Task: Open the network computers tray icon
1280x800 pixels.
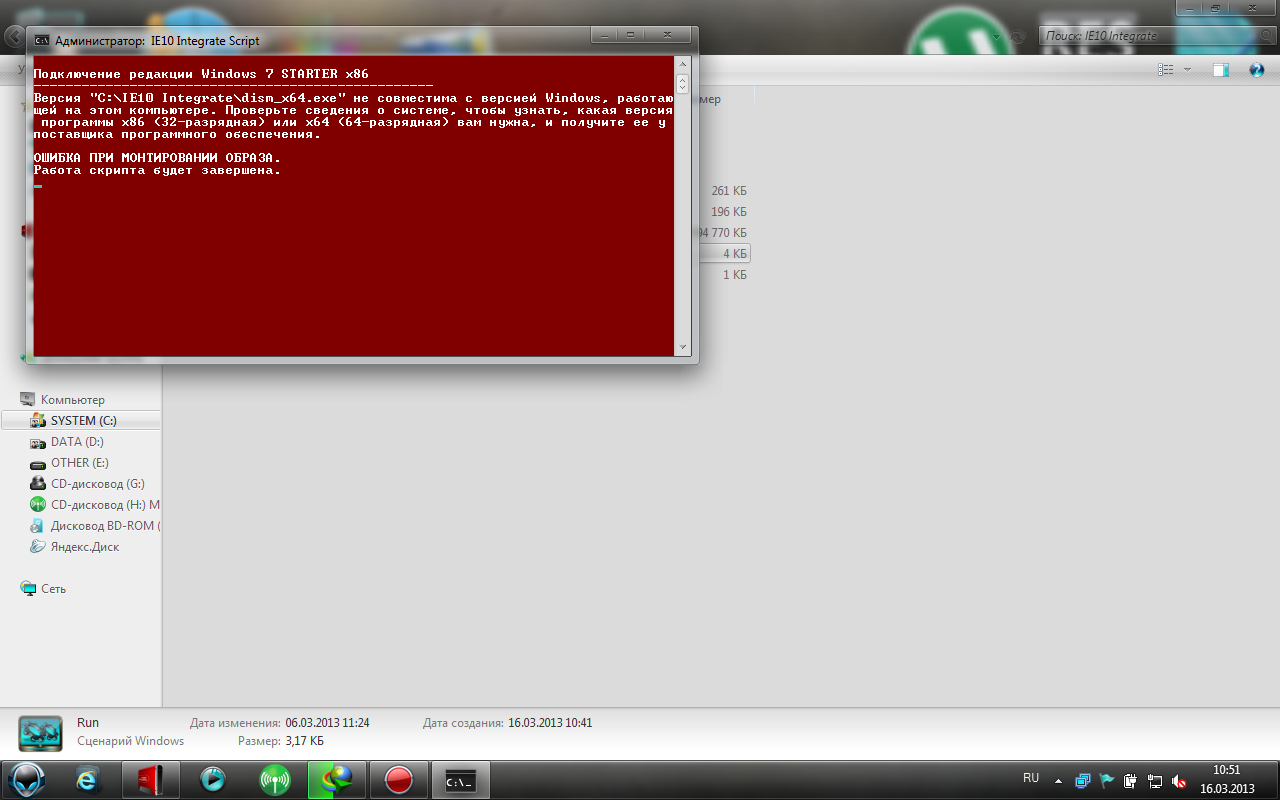Action: [x=1083, y=780]
